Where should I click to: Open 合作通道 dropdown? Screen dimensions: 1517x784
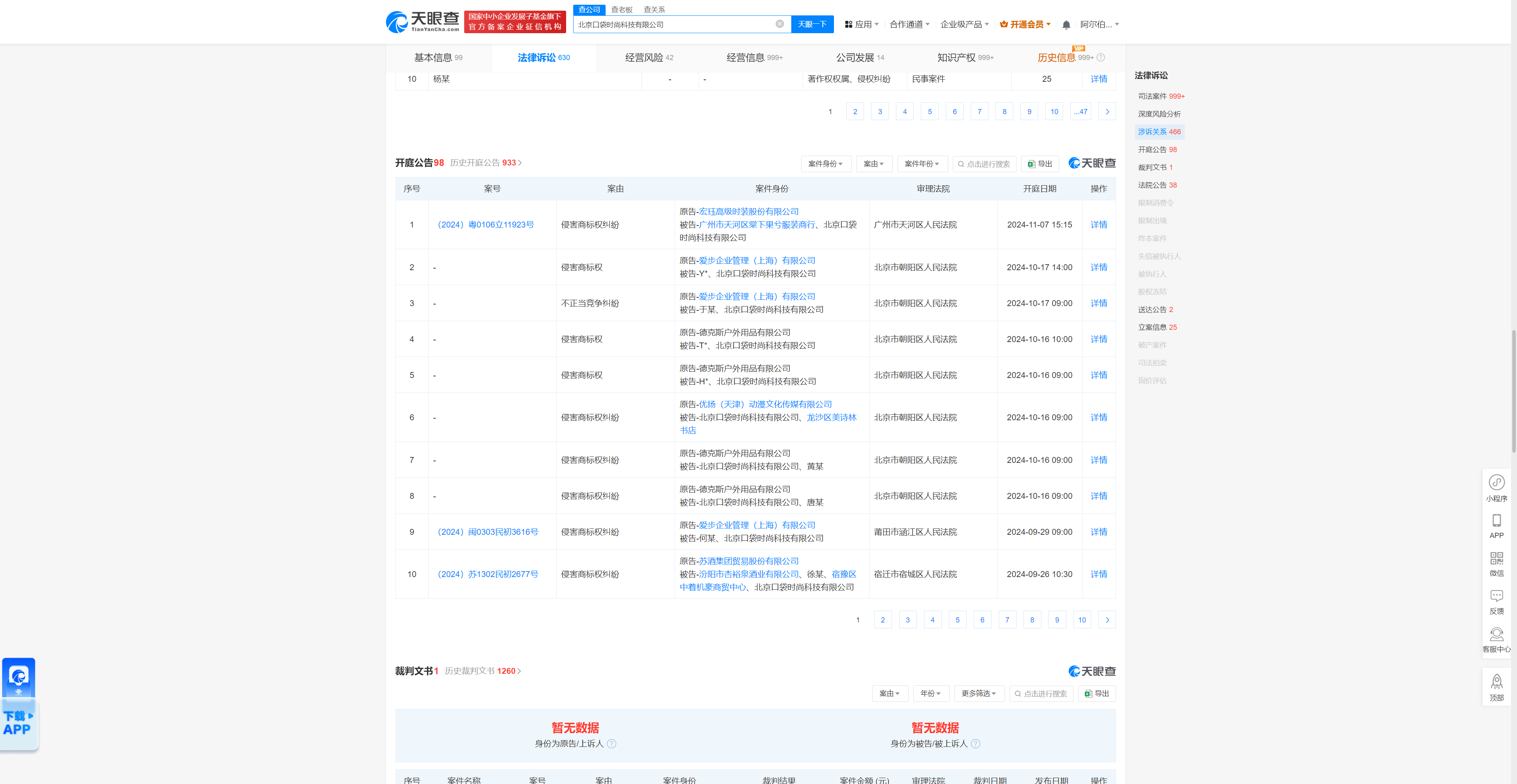pyautogui.click(x=909, y=24)
